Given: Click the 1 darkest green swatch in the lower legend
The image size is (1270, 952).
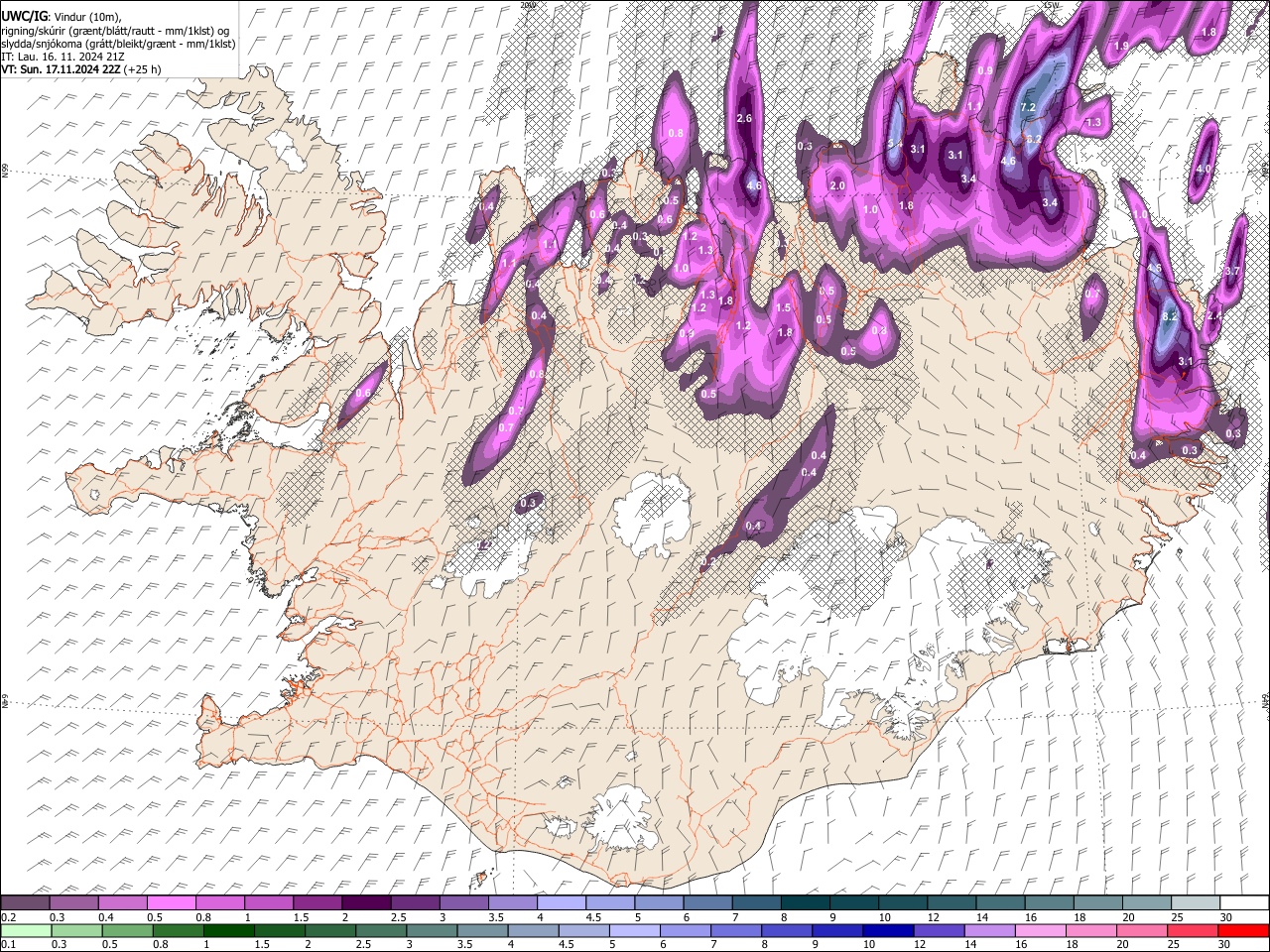Looking at the screenshot, I should click(x=228, y=930).
